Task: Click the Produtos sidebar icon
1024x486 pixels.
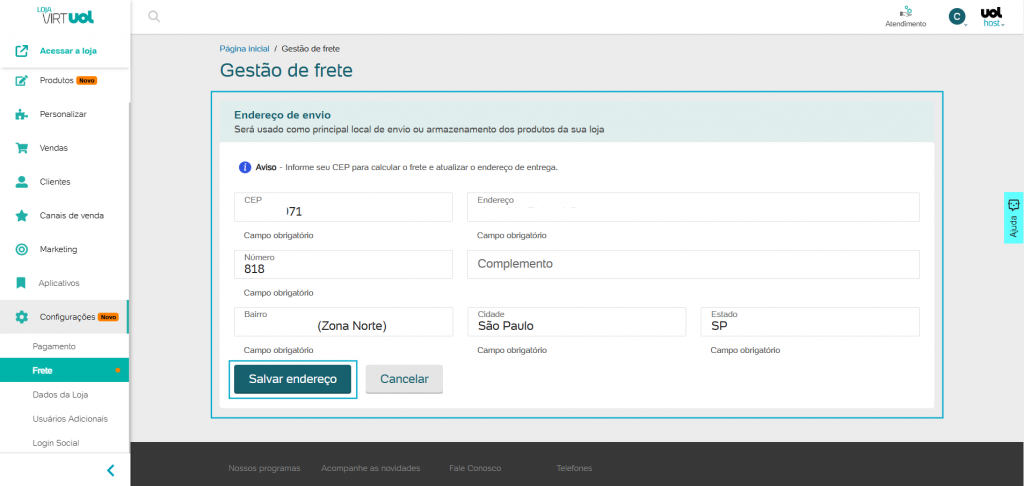Action: click(x=21, y=81)
